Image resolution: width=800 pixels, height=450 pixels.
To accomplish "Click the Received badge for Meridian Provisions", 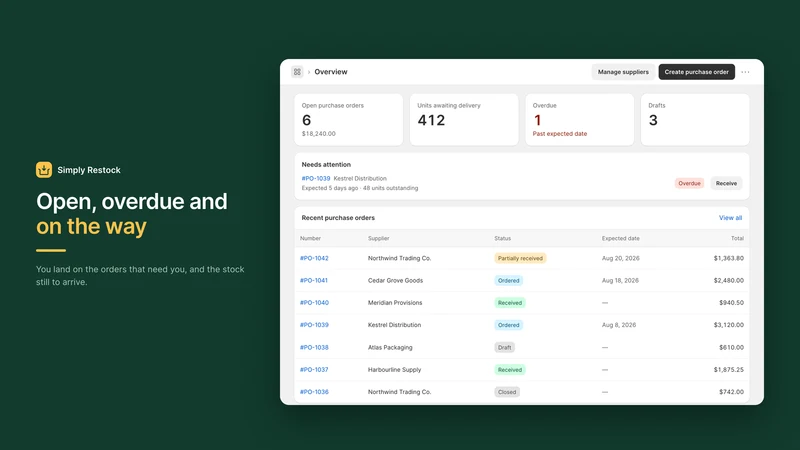I will (510, 303).
